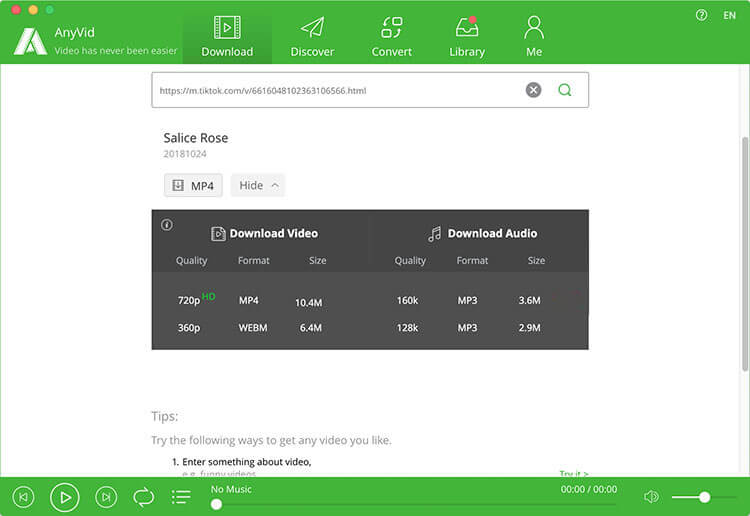Click the 2.9M audio size
This screenshot has width=750, height=516.
529,328
